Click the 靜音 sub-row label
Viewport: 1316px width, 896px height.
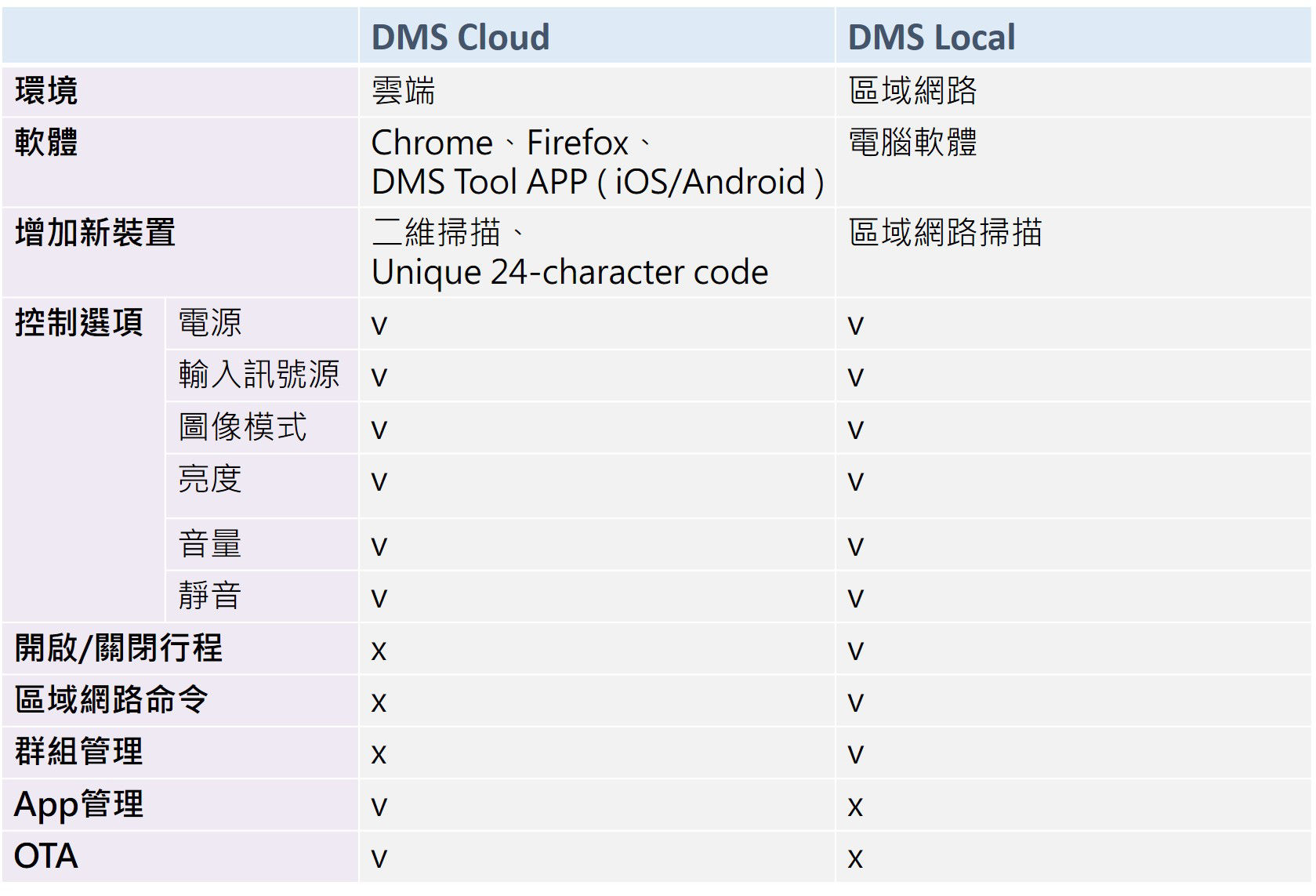click(210, 596)
